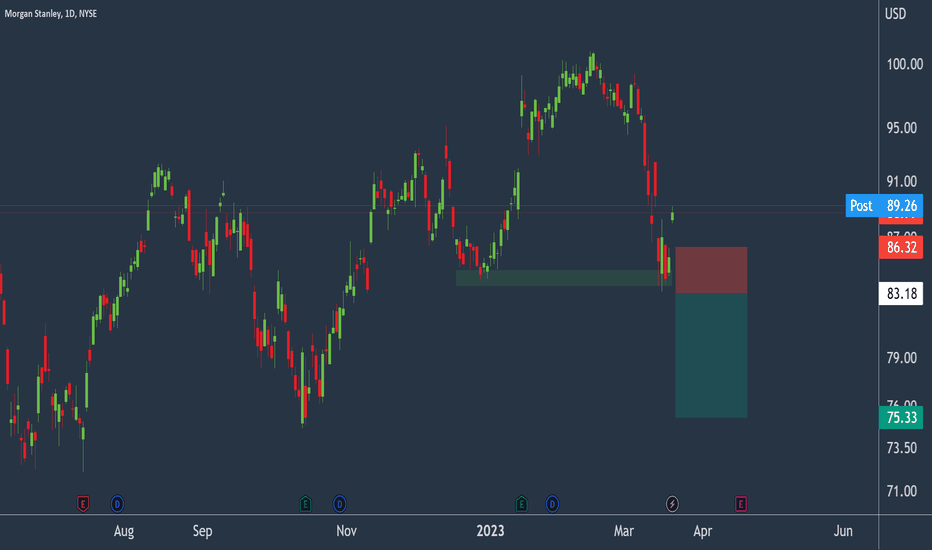Open the USD currency selector
Viewport: 932px width, 550px height.
point(895,13)
